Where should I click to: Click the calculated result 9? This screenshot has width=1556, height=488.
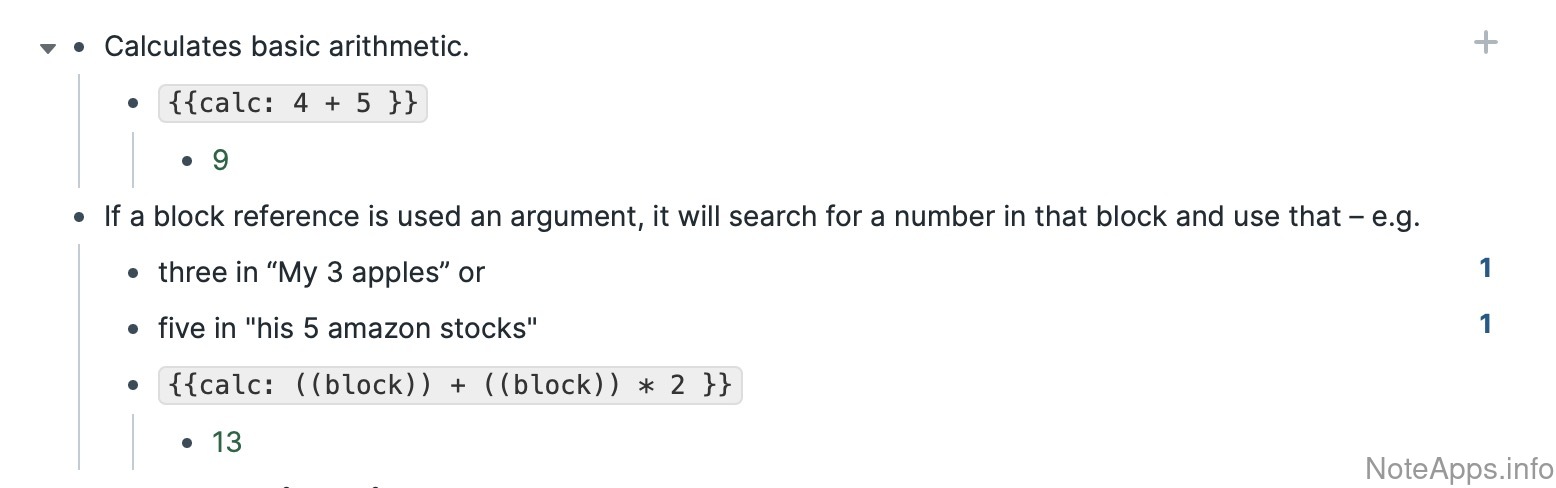(x=221, y=160)
